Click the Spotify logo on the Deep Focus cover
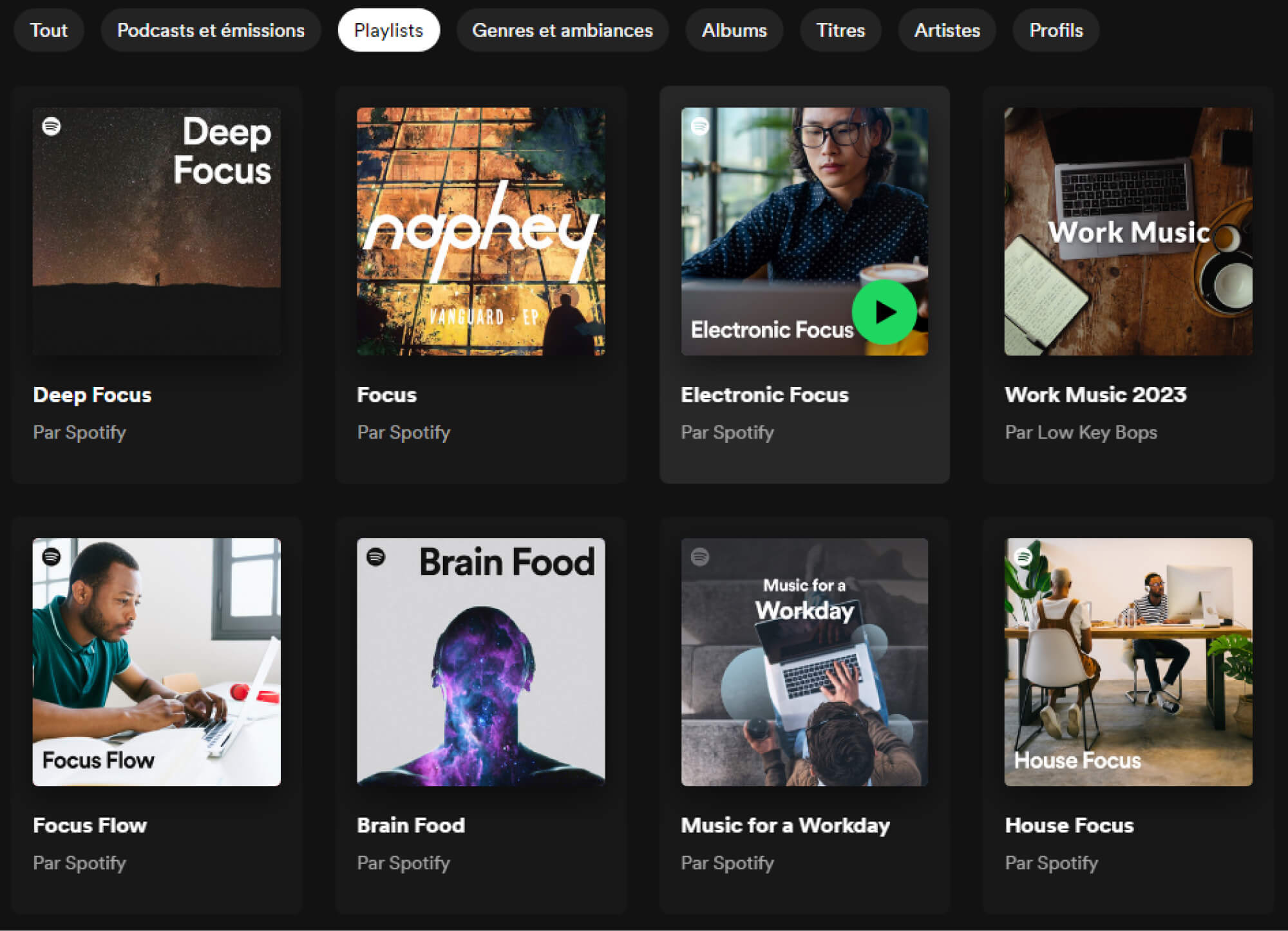1288x931 pixels. tap(53, 128)
